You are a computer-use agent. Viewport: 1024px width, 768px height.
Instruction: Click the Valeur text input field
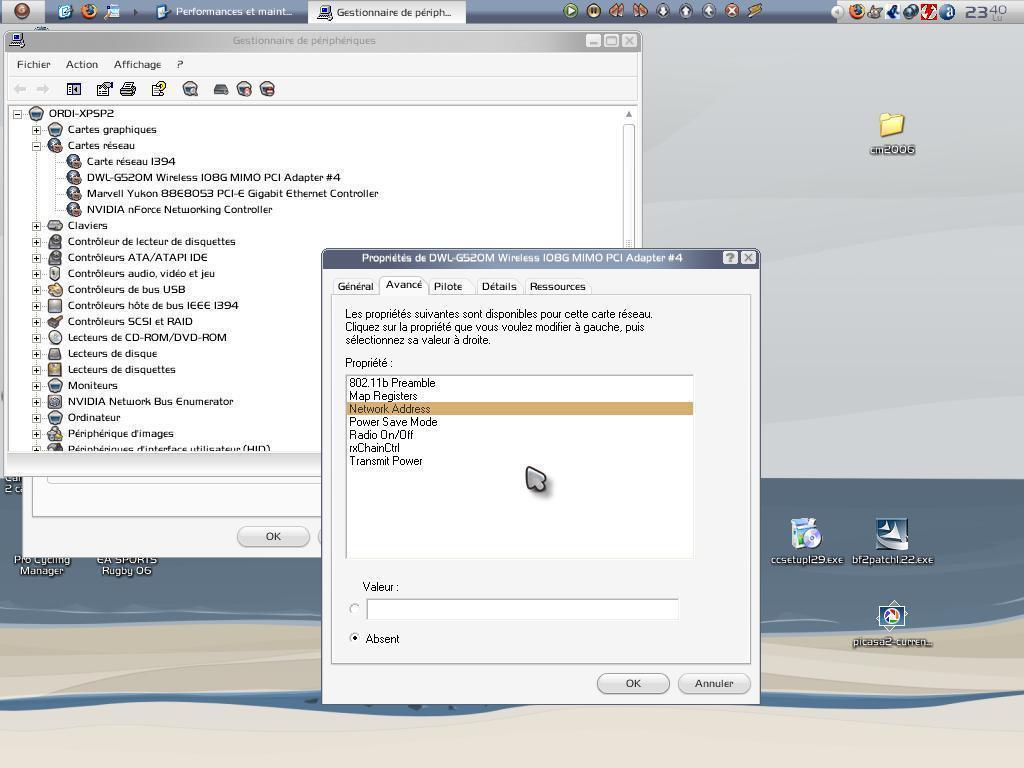click(x=522, y=609)
